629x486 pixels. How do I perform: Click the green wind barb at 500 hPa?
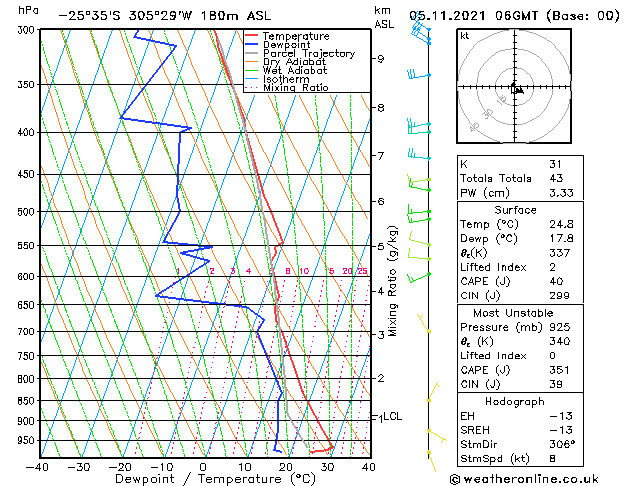coord(419,209)
